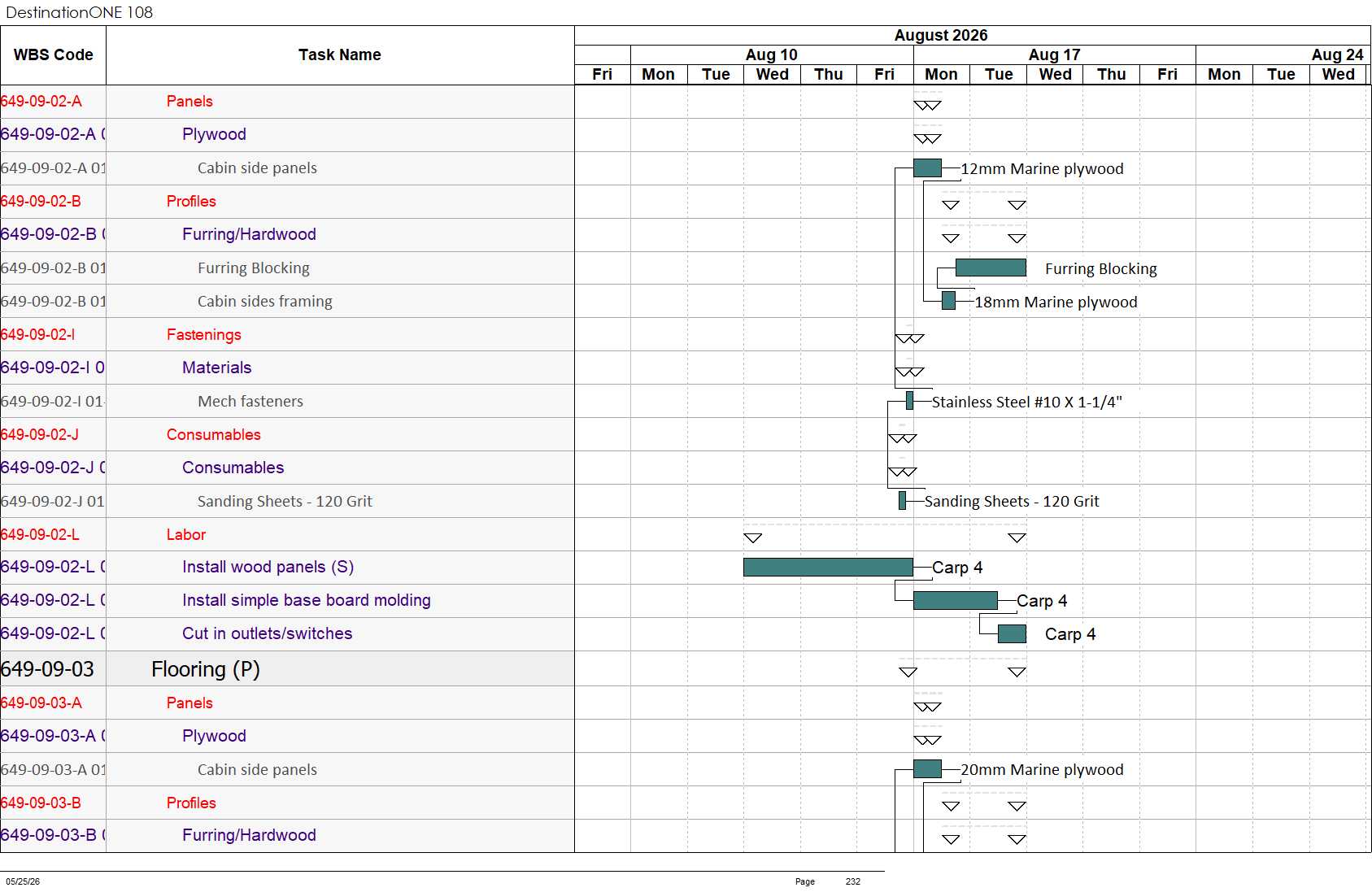Click the 12mm Marine plywood bar label

coord(1042,169)
